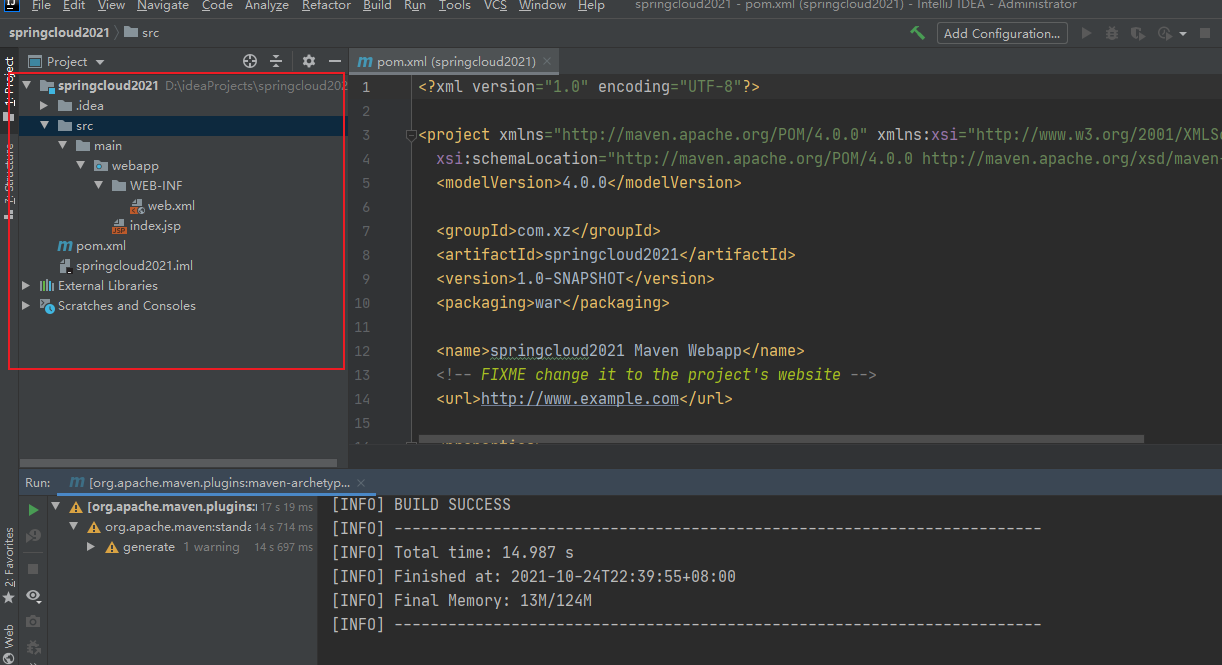The width and height of the screenshot is (1222, 665).
Task: Open the Build menu
Action: 377,6
